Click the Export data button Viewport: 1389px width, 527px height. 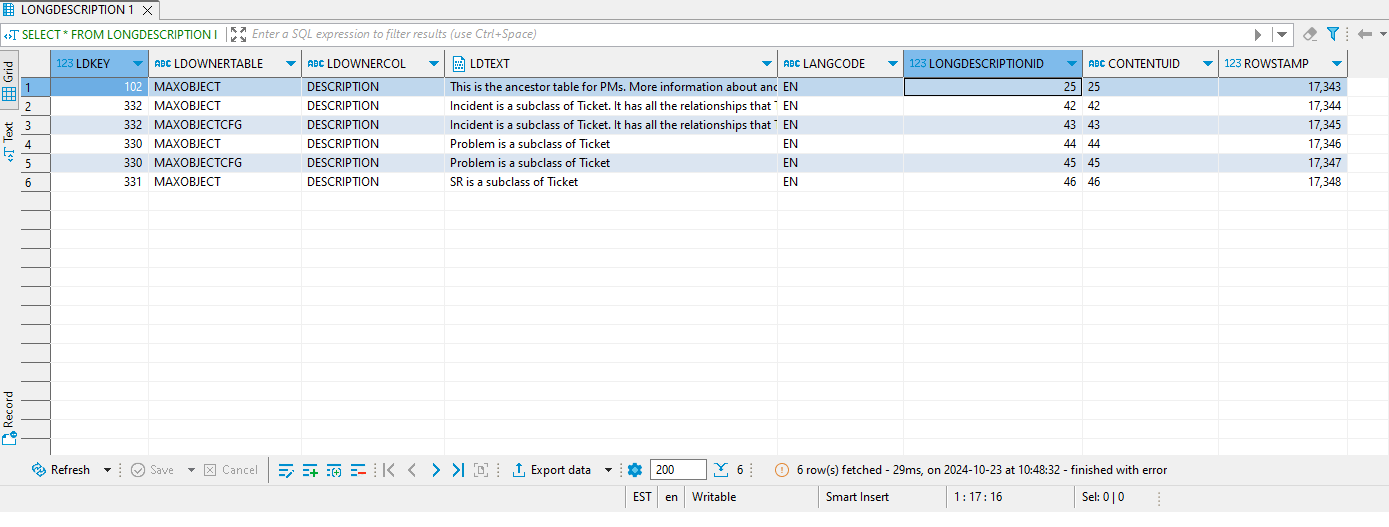click(551, 470)
